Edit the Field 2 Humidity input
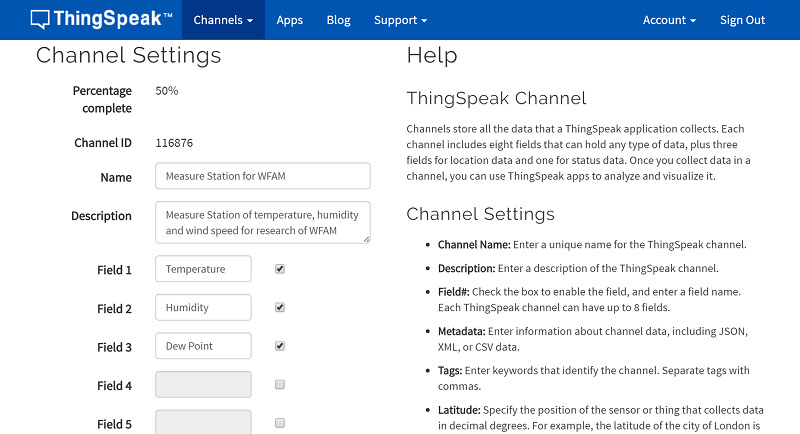Image resolution: width=800 pixels, height=434 pixels. [203, 308]
